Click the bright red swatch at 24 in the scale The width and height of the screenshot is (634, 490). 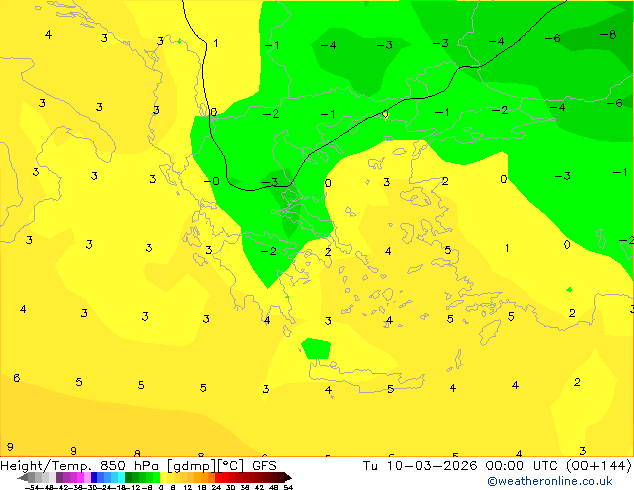click(218, 477)
